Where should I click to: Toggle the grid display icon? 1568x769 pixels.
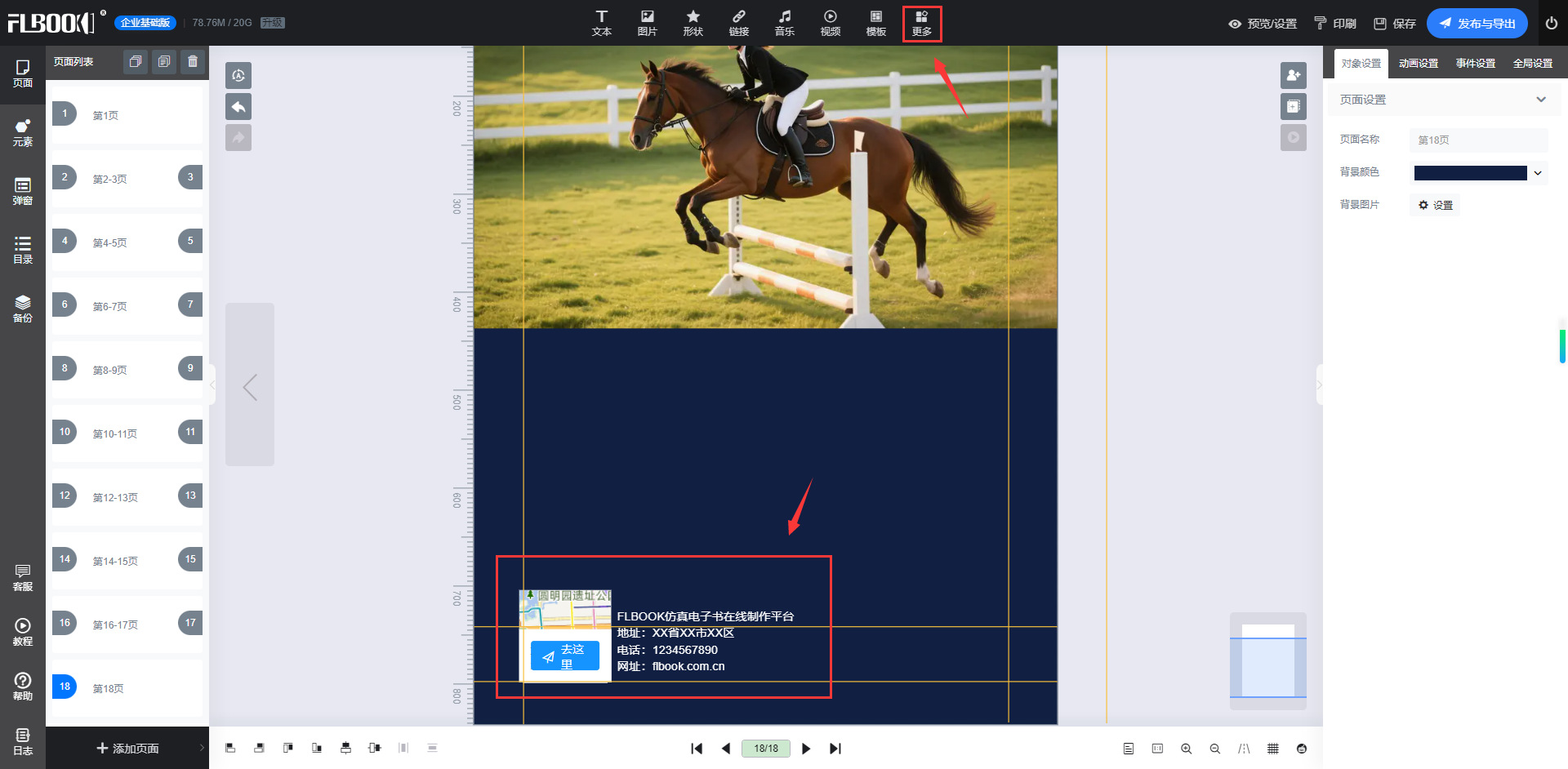click(1272, 749)
